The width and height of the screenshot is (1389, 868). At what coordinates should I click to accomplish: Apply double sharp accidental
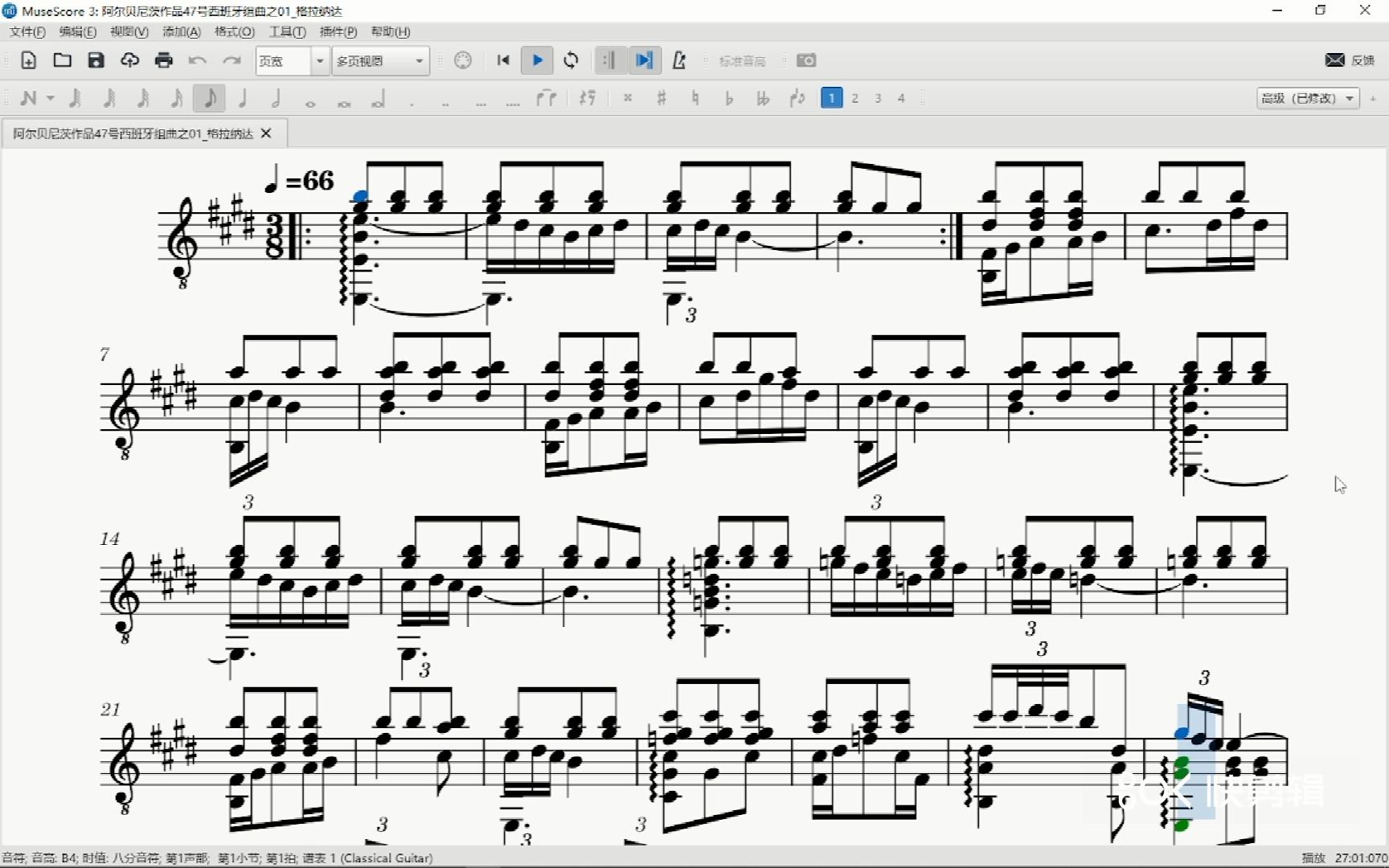coord(628,98)
